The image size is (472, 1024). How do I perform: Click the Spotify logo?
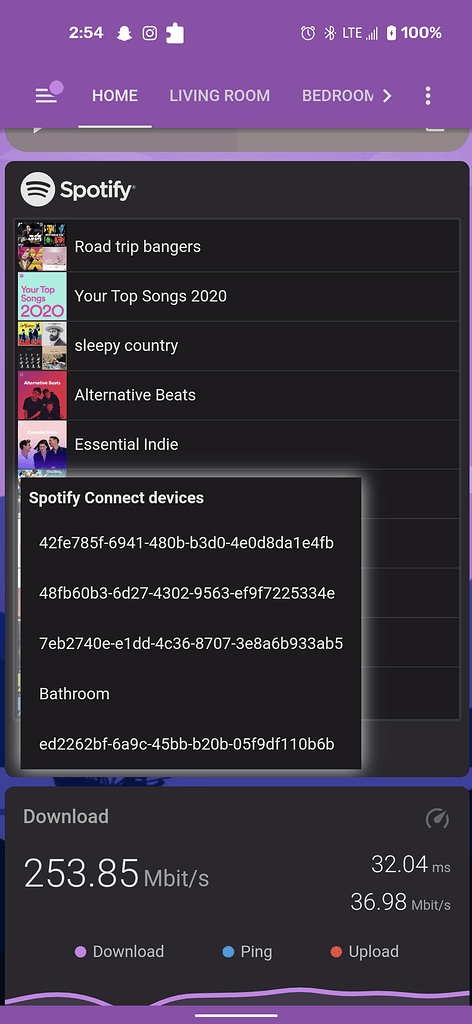coord(77,189)
